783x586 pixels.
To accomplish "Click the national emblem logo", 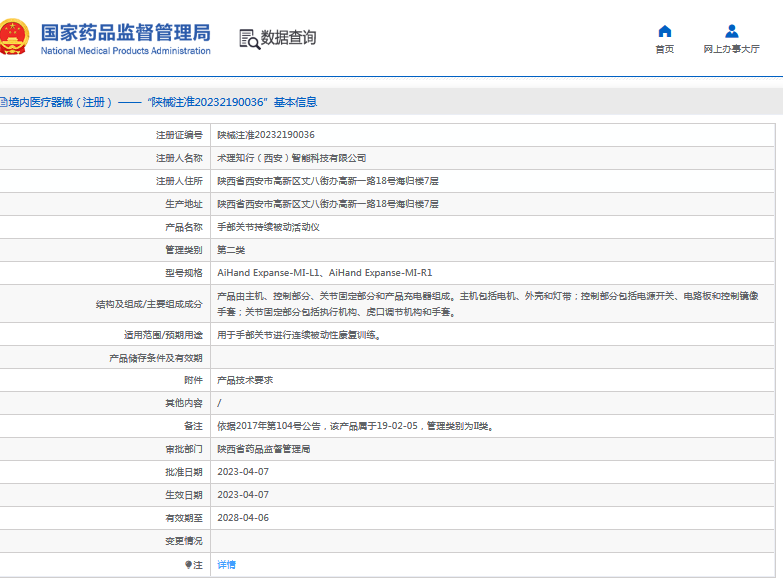I will pos(13,36).
